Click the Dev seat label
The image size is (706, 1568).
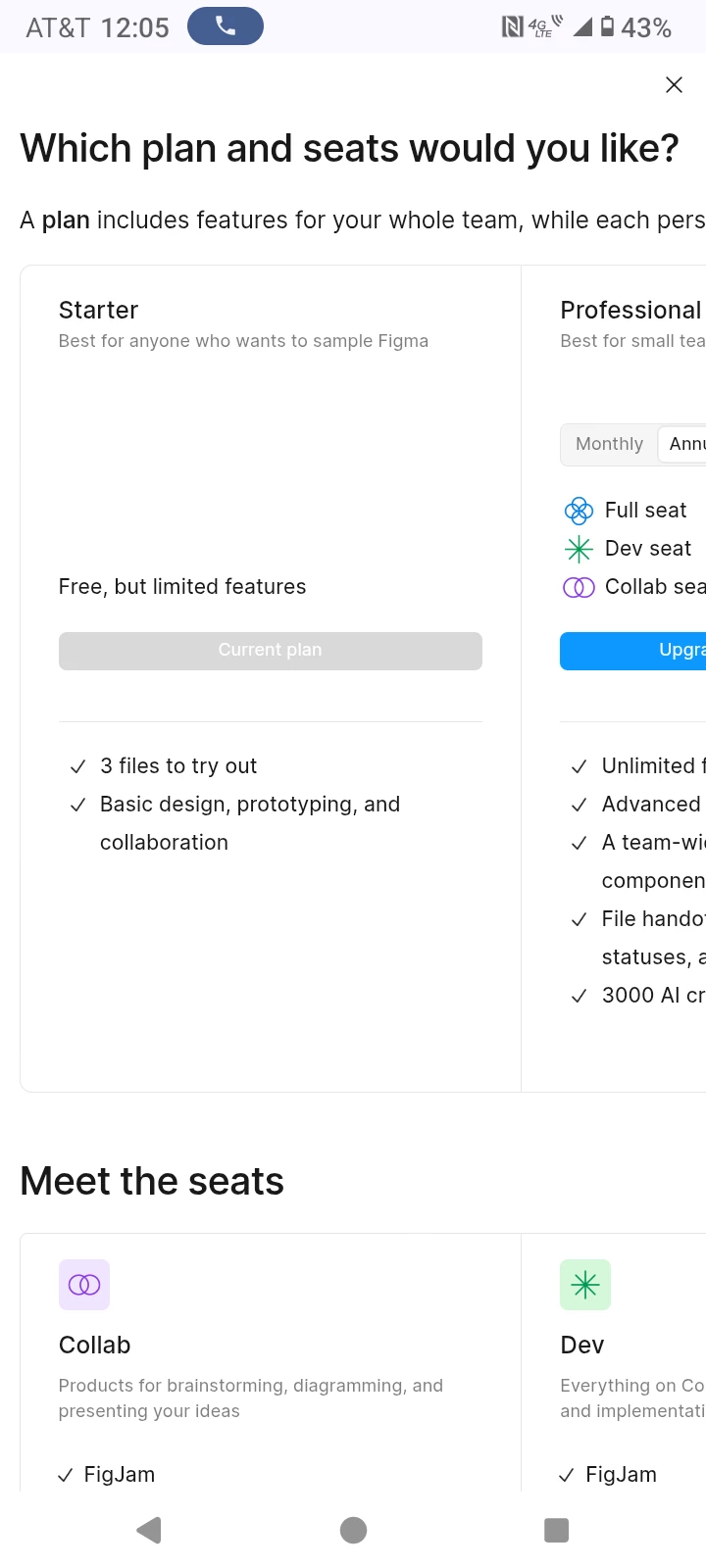(x=648, y=549)
